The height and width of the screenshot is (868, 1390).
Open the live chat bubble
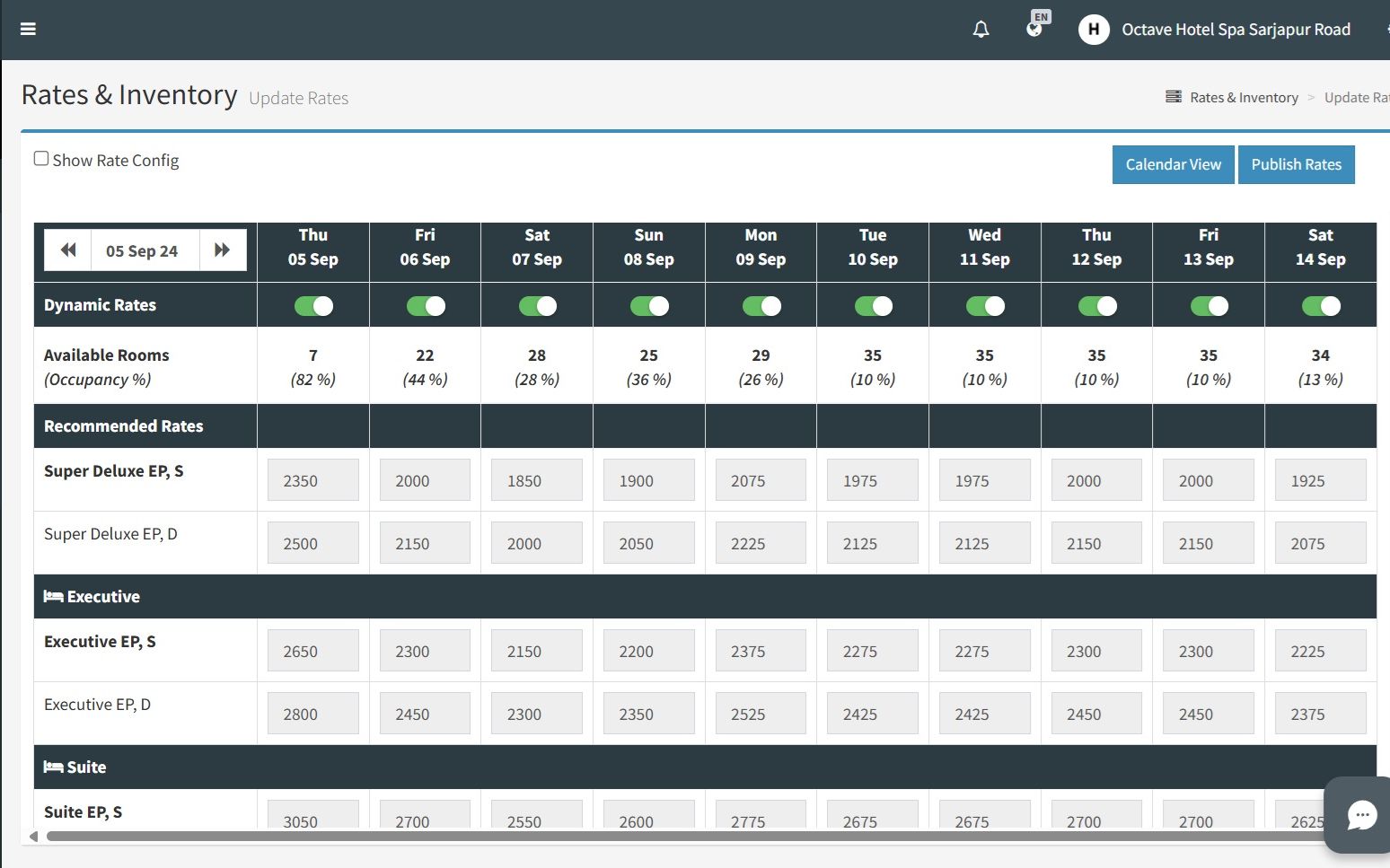coord(1361,815)
